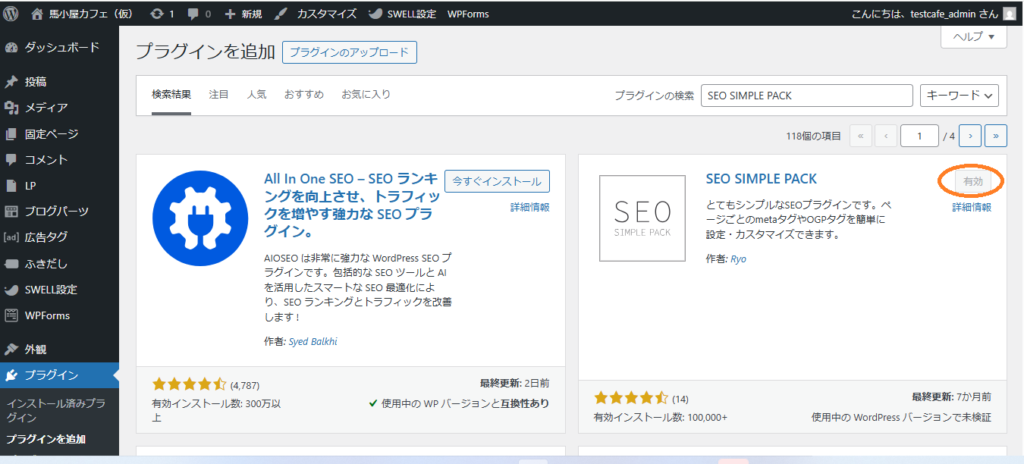Click the current page number field
Image resolution: width=1024 pixels, height=464 pixels.
tap(920, 136)
